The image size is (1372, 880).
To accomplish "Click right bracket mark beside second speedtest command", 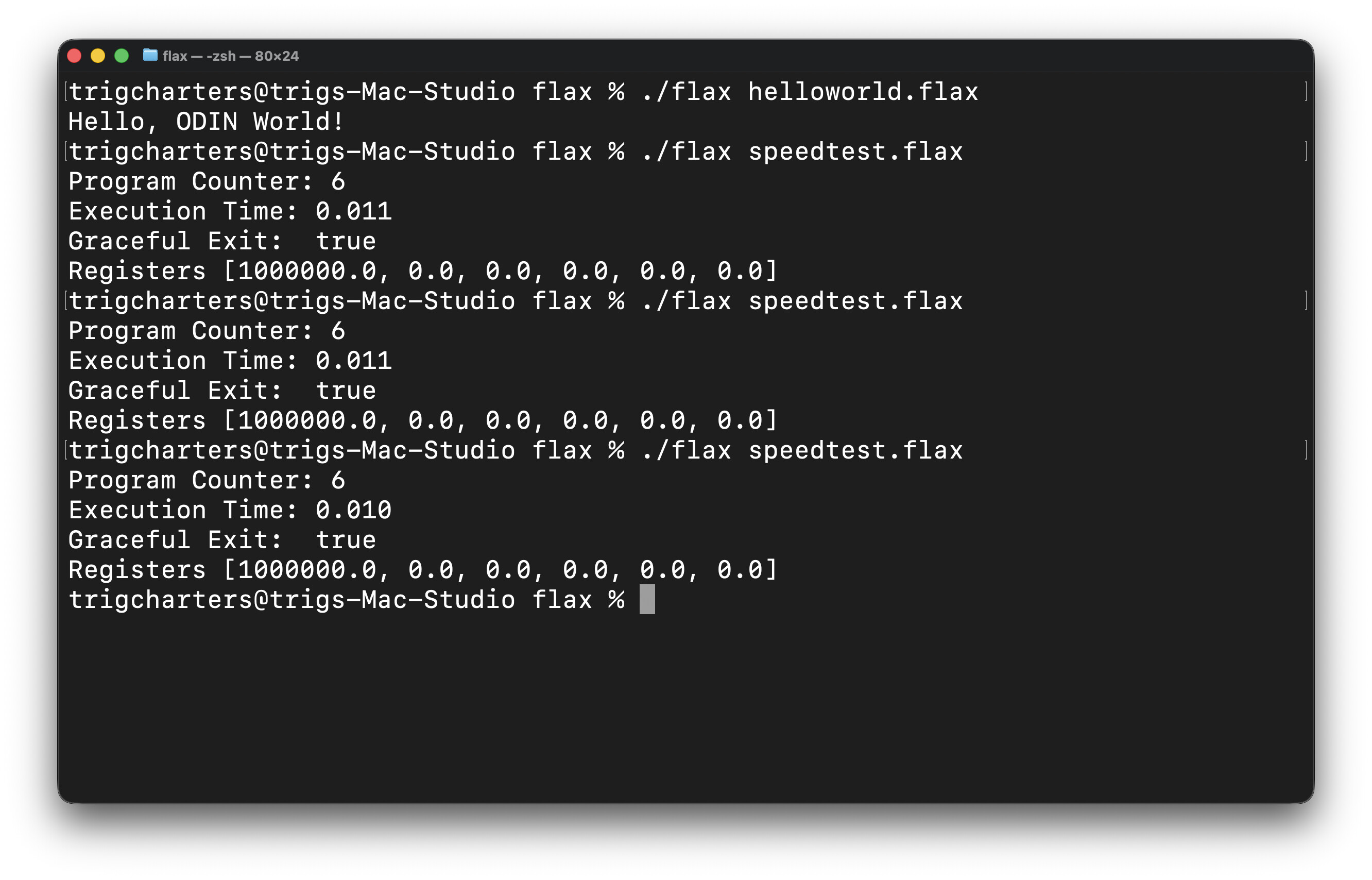I will pyautogui.click(x=1306, y=300).
